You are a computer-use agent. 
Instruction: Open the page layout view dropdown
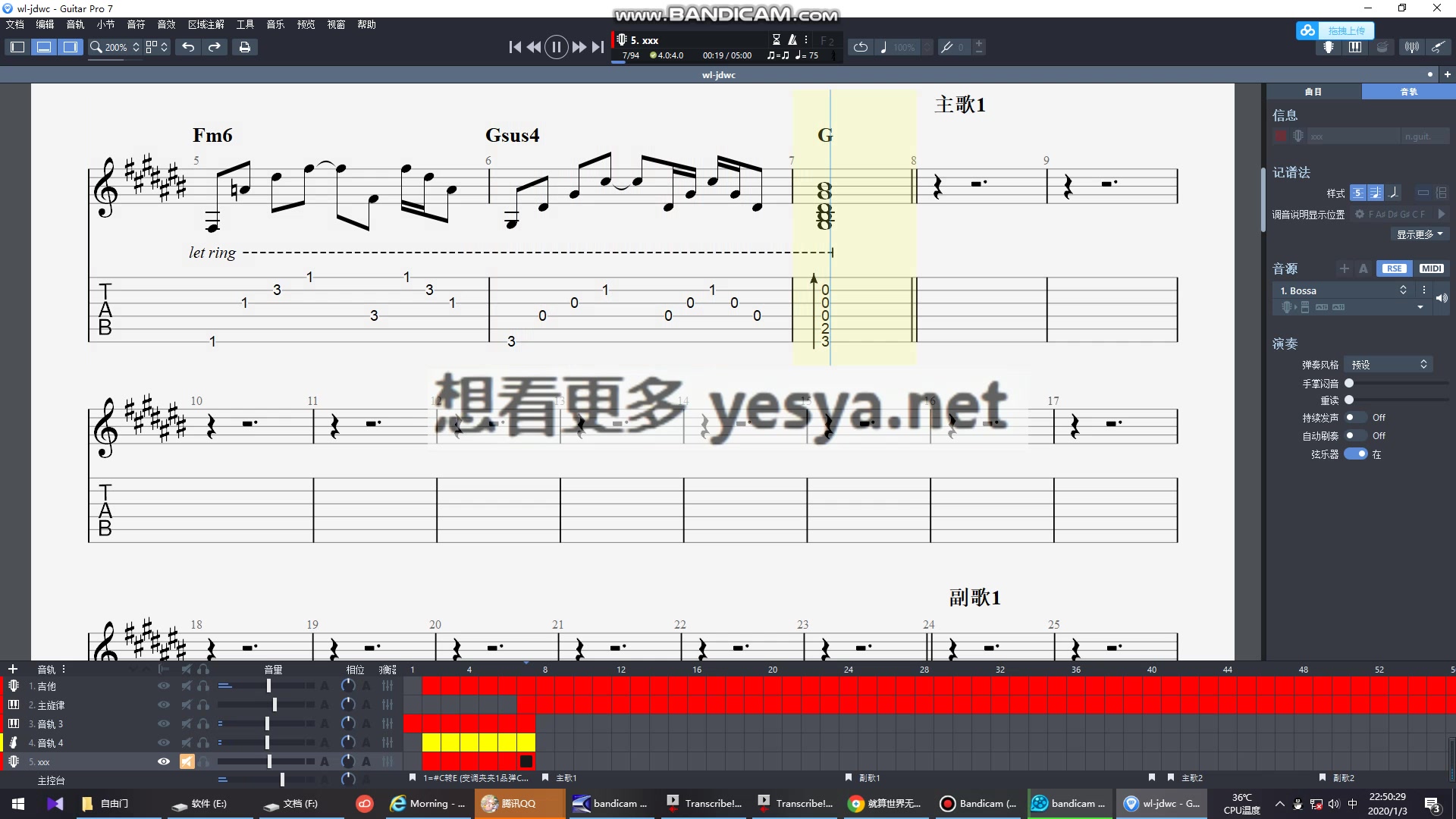tap(157, 47)
